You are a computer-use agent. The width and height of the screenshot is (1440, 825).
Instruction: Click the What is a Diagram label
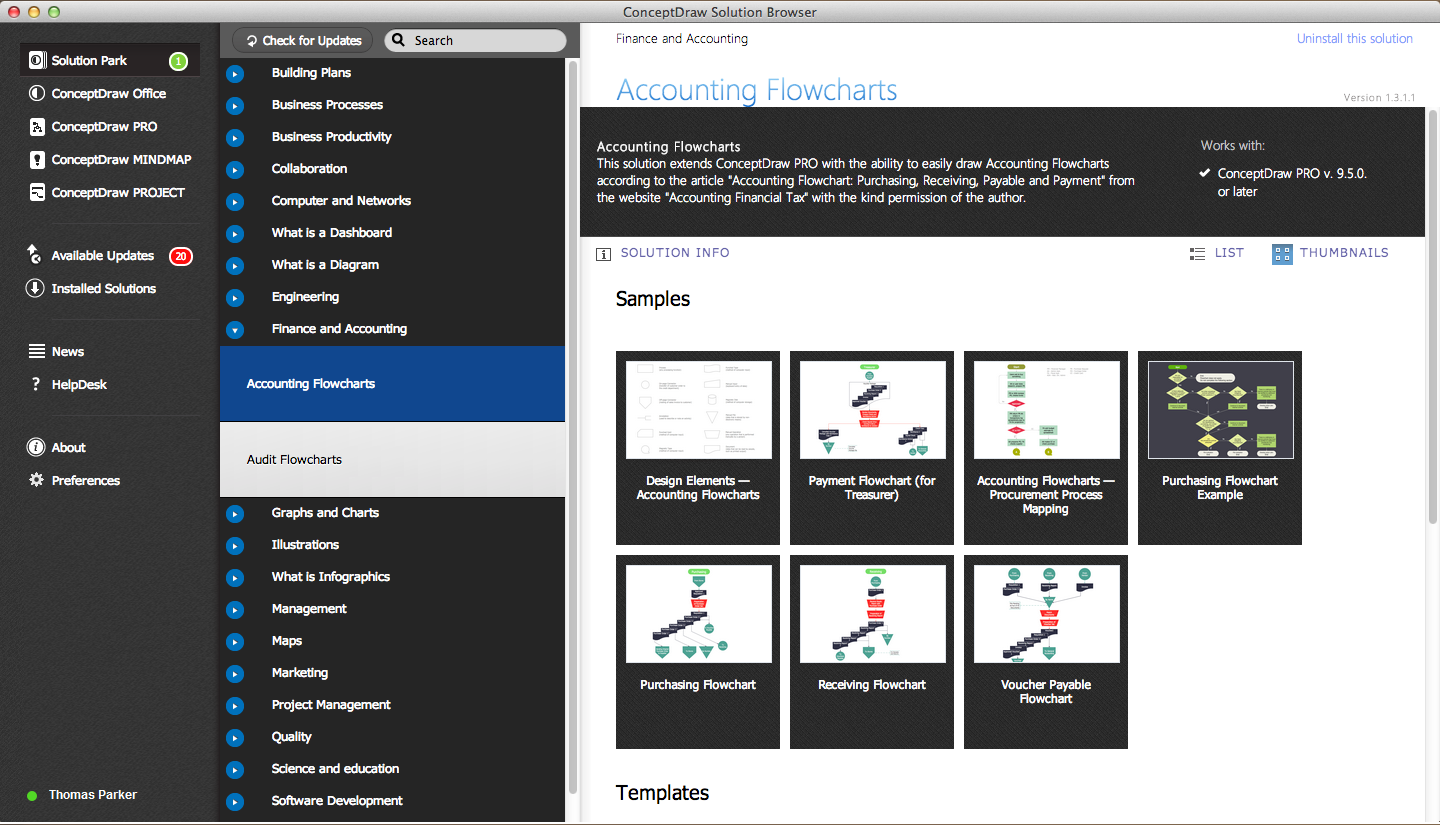point(325,265)
